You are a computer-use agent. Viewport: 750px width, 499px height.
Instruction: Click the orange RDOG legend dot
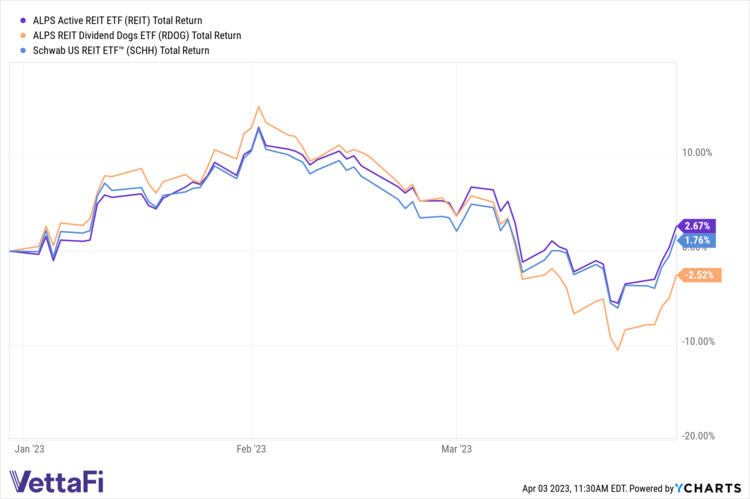(x=12, y=35)
